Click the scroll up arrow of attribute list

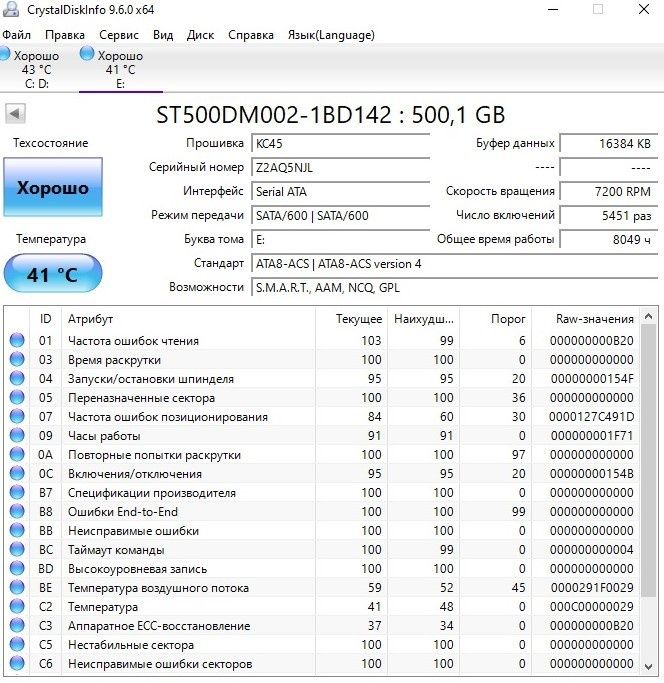[x=648, y=316]
